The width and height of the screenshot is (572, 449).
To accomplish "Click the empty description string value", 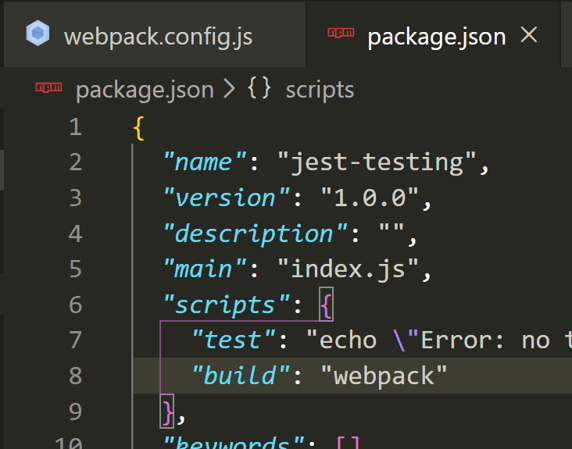I will (391, 229).
